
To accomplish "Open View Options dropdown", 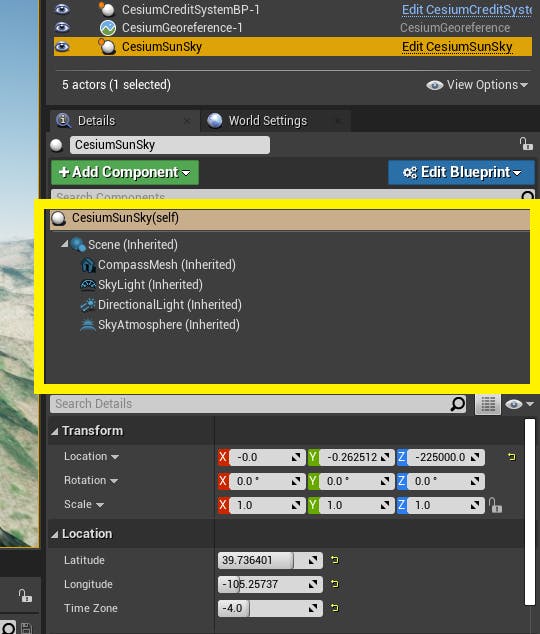I will (477, 85).
